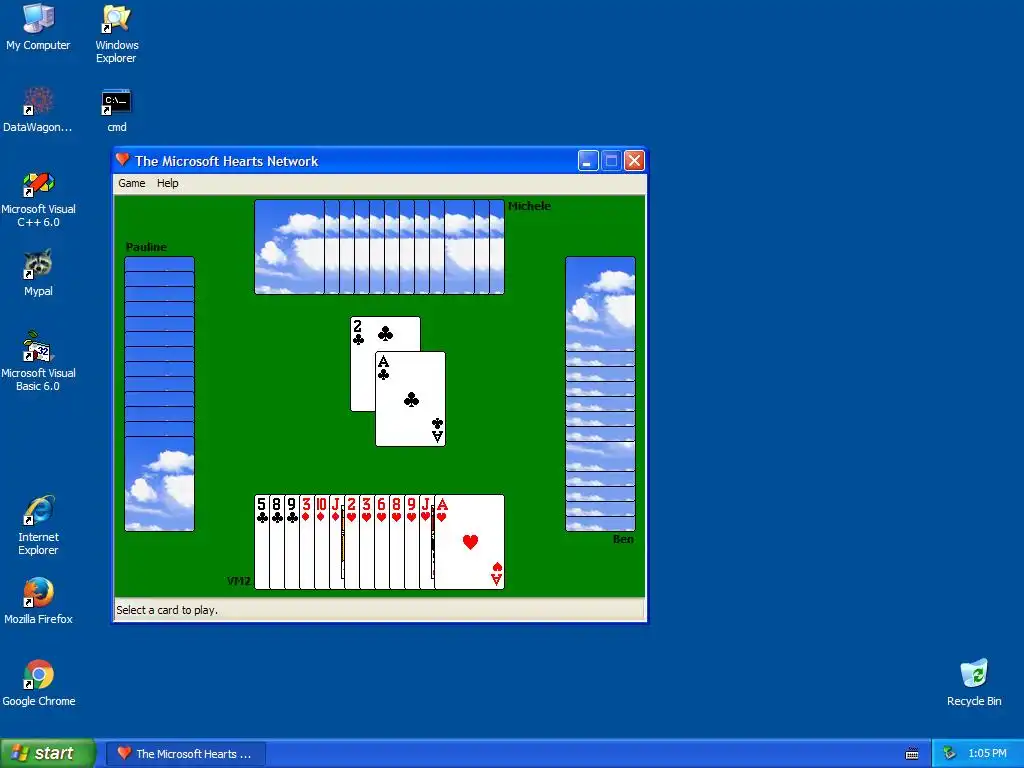The width and height of the screenshot is (1024, 768).
Task: Select the Microsoft Visual Basic 6.0 icon
Action: click(x=38, y=362)
